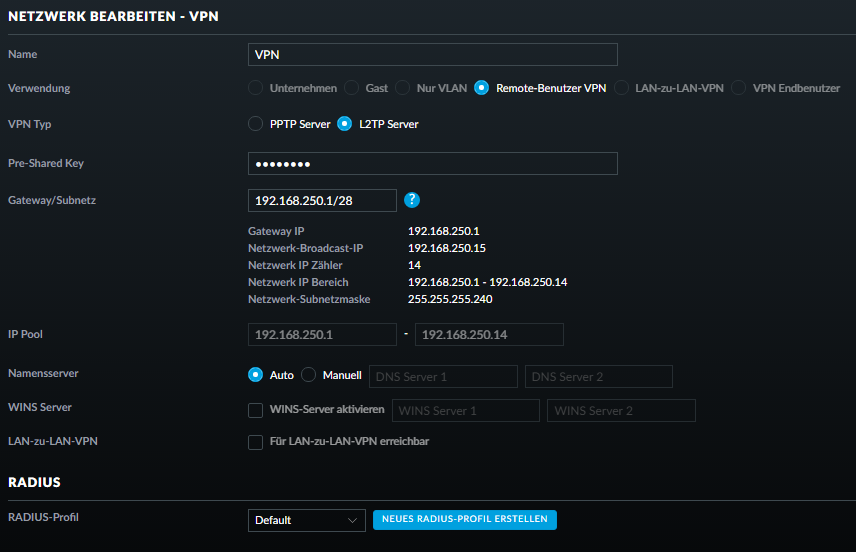Select VPN Endbenutzer radio button

pyautogui.click(x=739, y=88)
